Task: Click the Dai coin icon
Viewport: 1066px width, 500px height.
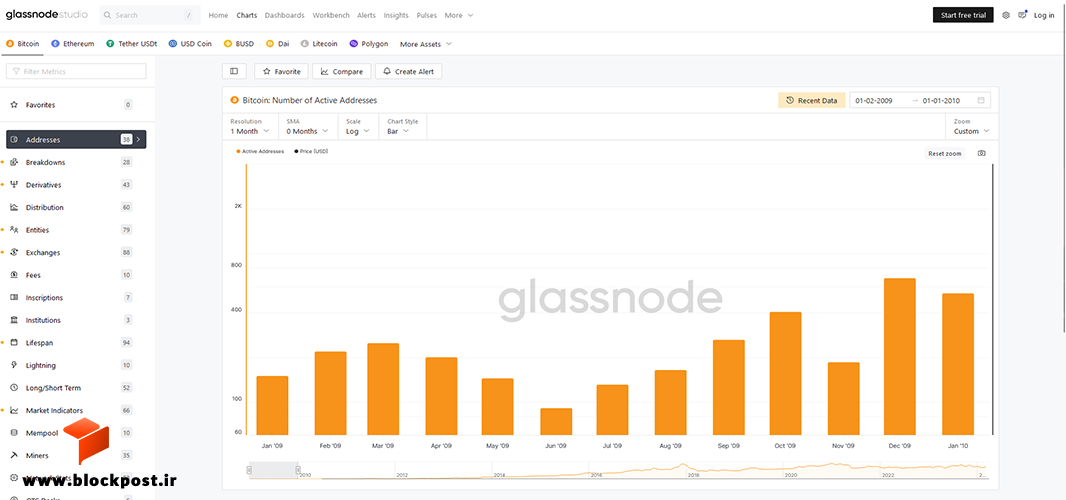Action: pos(270,44)
